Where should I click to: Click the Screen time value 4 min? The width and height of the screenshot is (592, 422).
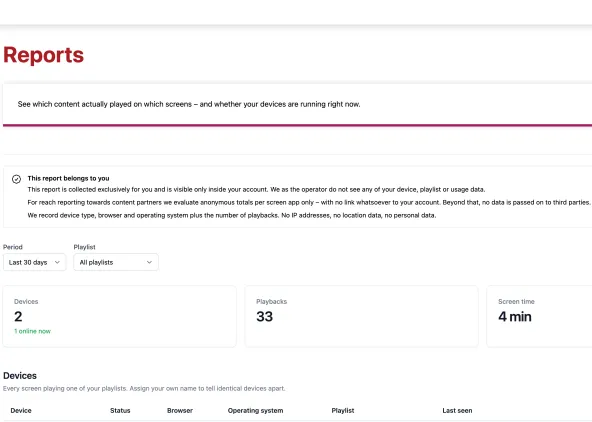coord(515,317)
